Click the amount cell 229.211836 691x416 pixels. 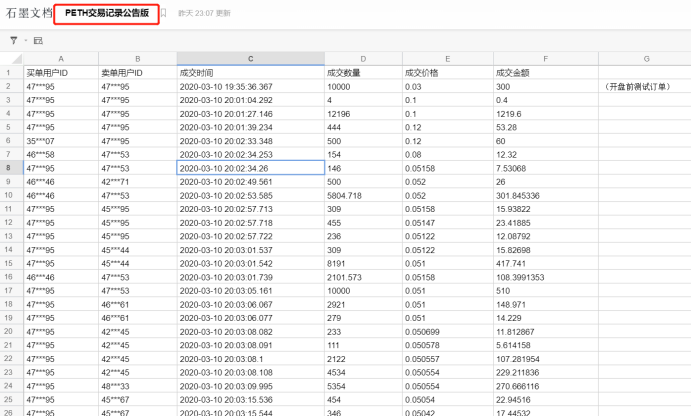[x=546, y=372]
